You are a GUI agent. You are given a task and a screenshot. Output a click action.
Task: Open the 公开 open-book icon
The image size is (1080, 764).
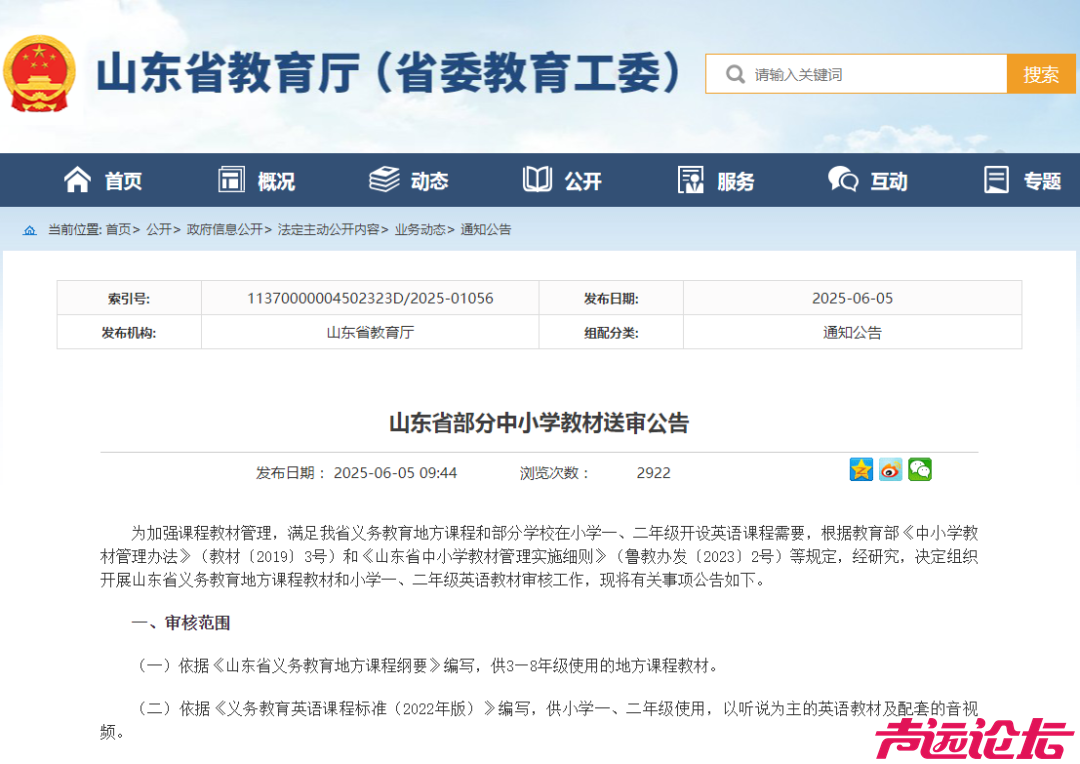point(536,180)
